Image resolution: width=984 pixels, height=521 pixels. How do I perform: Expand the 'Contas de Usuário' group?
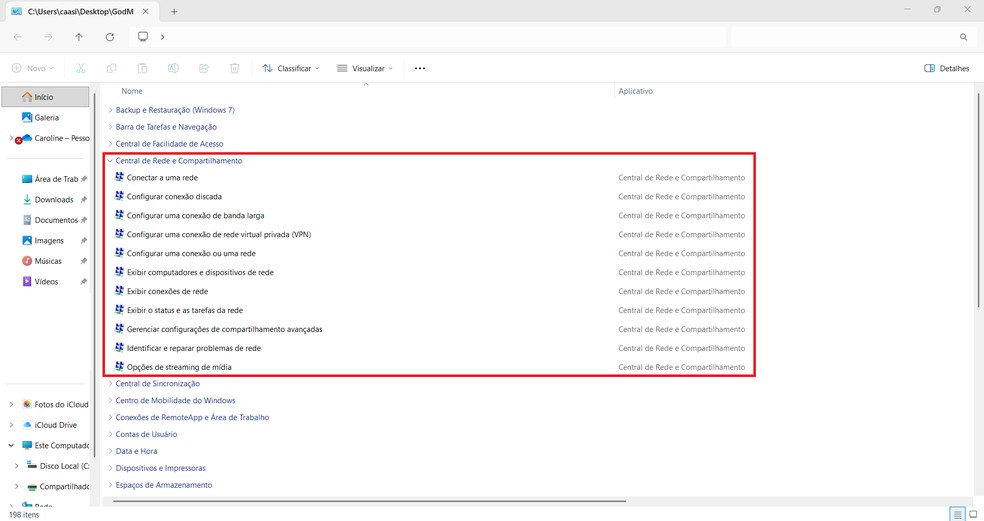[x=110, y=434]
